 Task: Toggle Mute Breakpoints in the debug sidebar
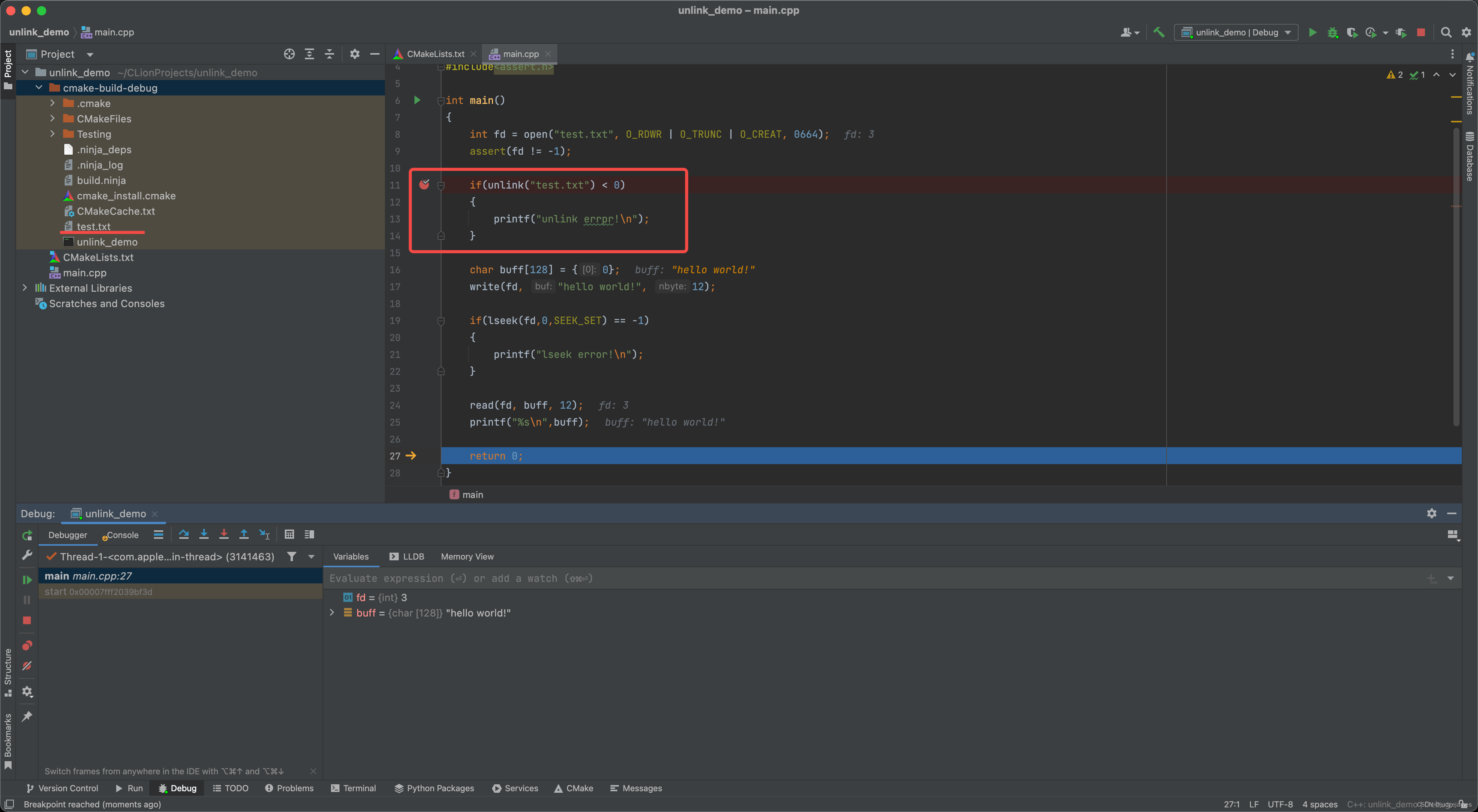point(27,666)
